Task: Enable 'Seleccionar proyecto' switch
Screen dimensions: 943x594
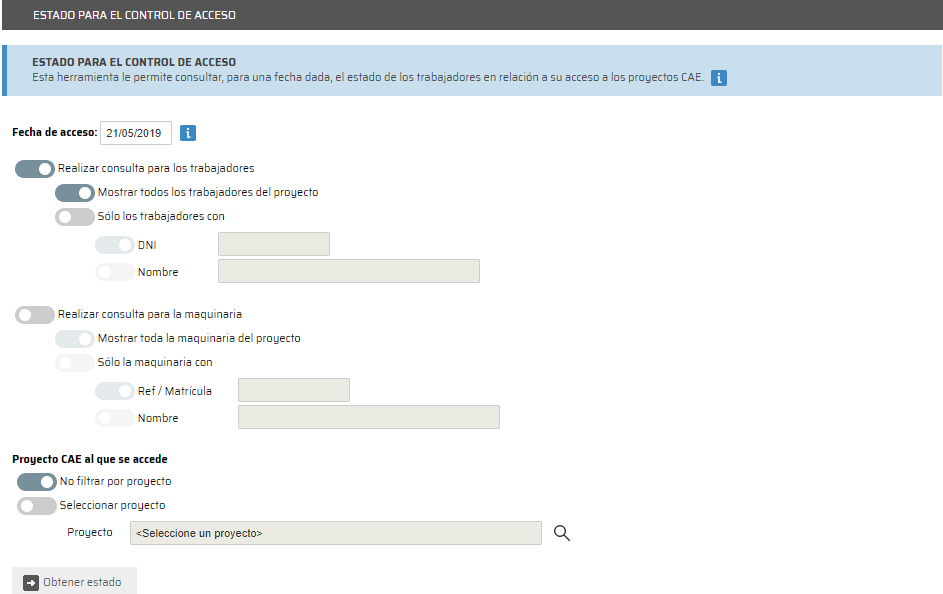Action: click(x=37, y=505)
